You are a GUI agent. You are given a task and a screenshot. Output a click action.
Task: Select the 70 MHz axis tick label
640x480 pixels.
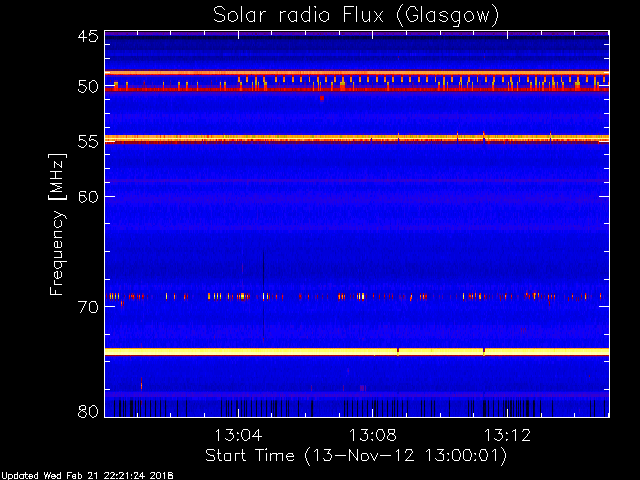point(88,307)
